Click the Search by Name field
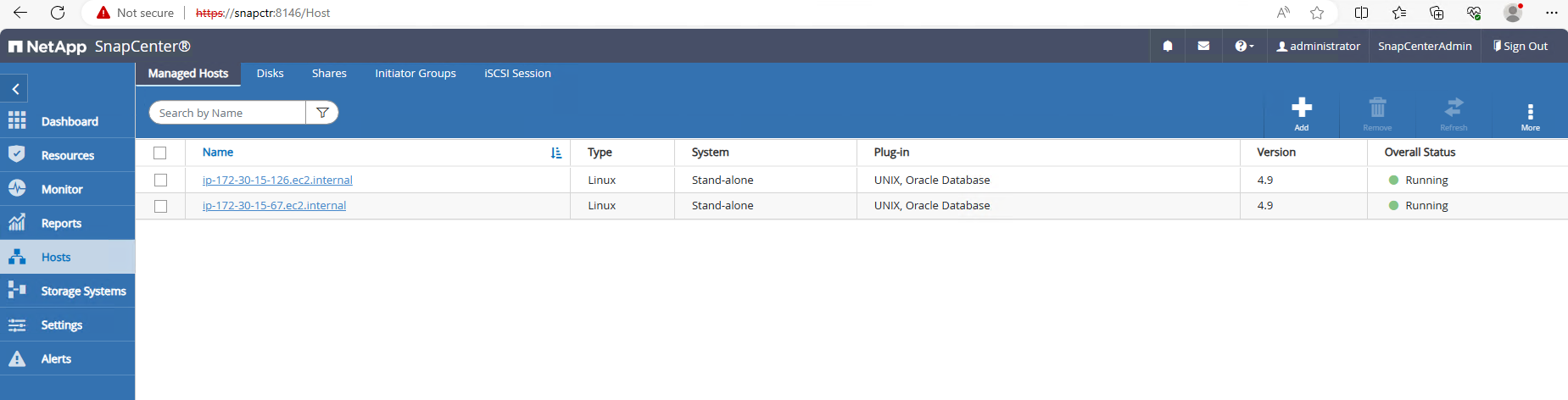This screenshot has width=1568, height=400. pyautogui.click(x=227, y=113)
